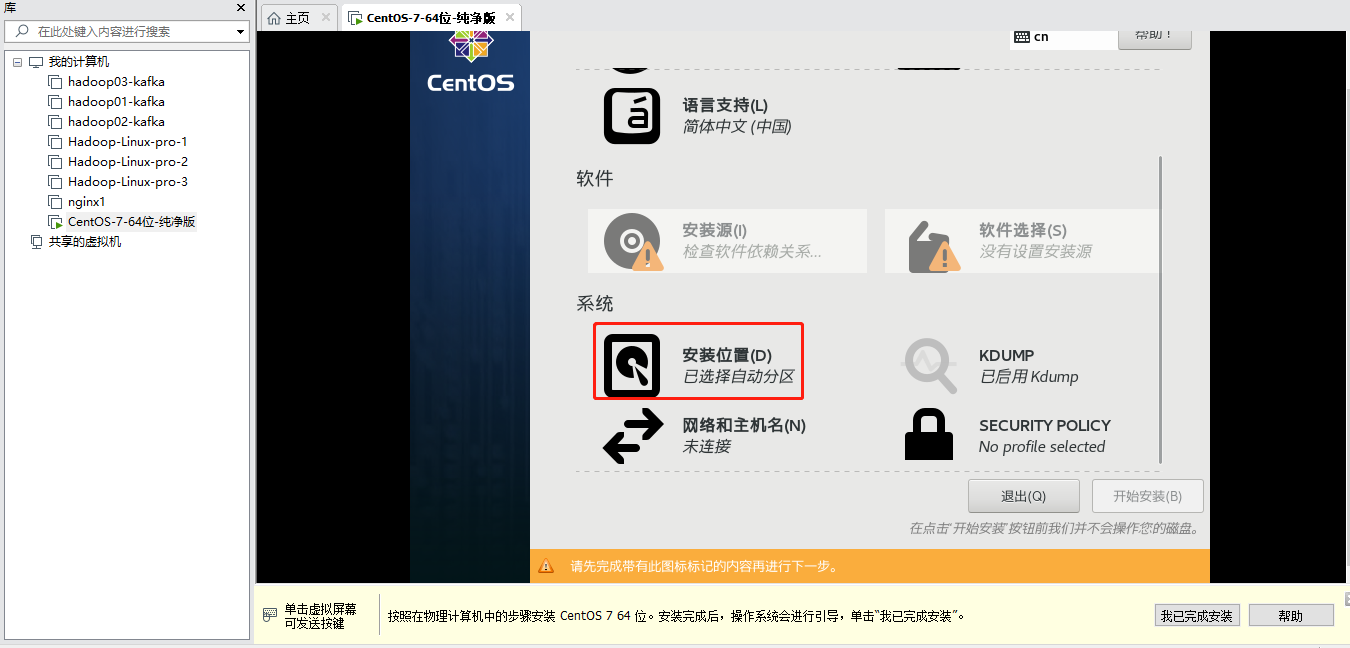Click the No profile selected text

pyautogui.click(x=1042, y=447)
